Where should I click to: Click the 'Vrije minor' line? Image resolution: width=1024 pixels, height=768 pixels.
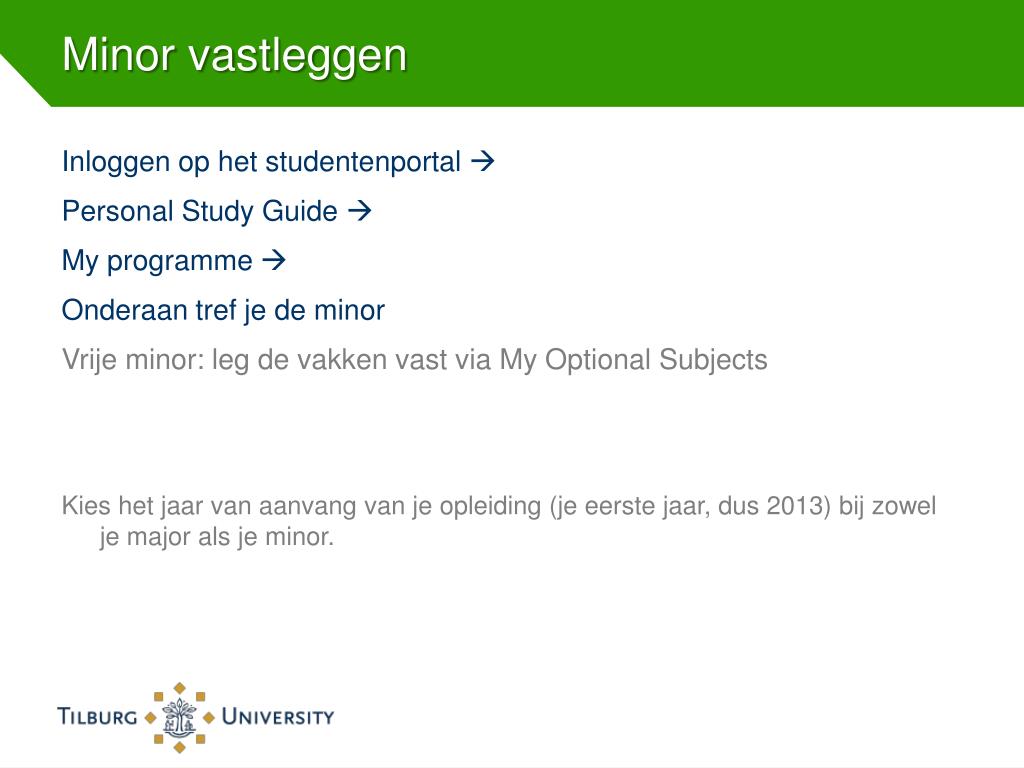(x=415, y=360)
